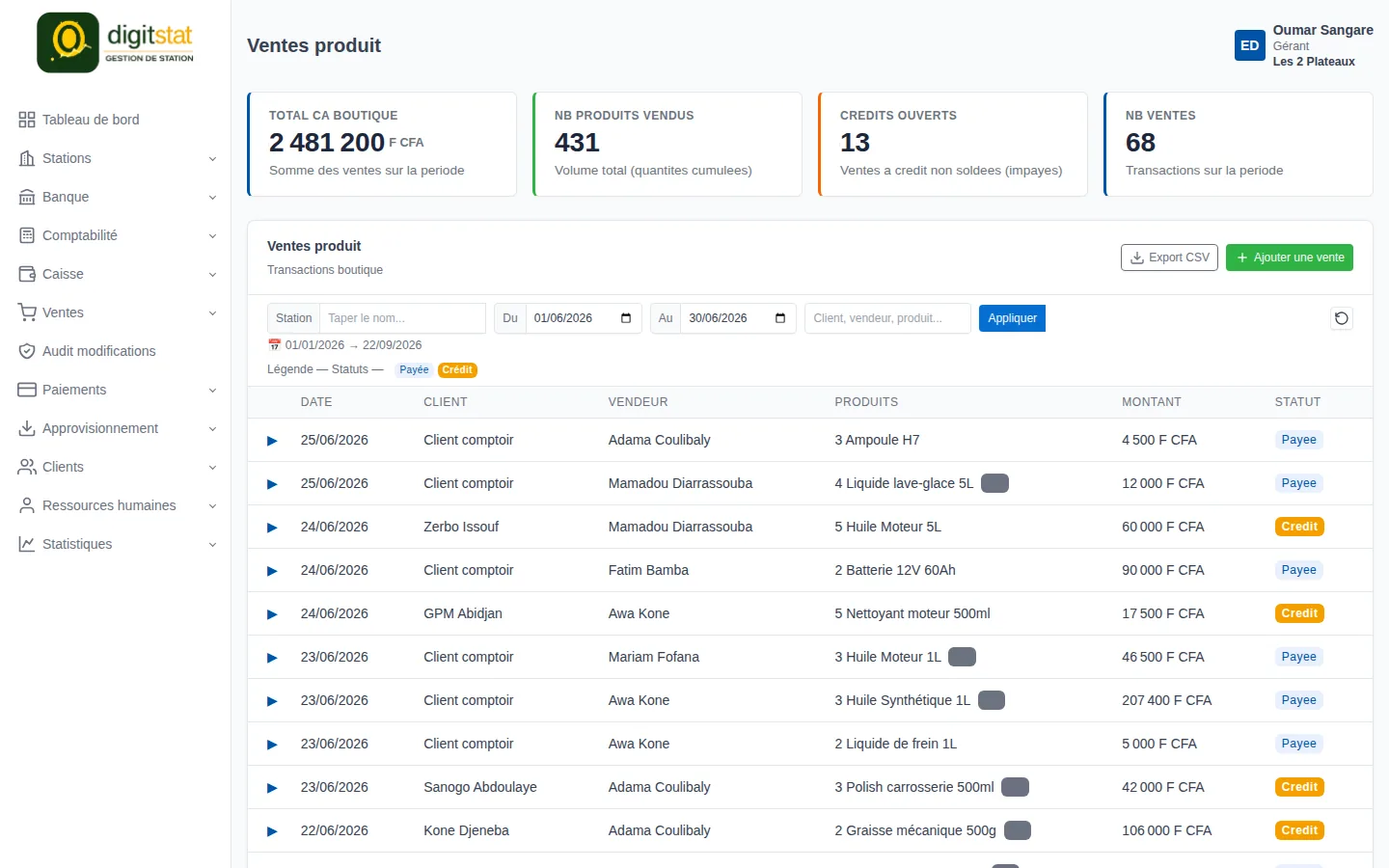
Task: Expand the Banque submenu chevron
Action: tap(212, 198)
